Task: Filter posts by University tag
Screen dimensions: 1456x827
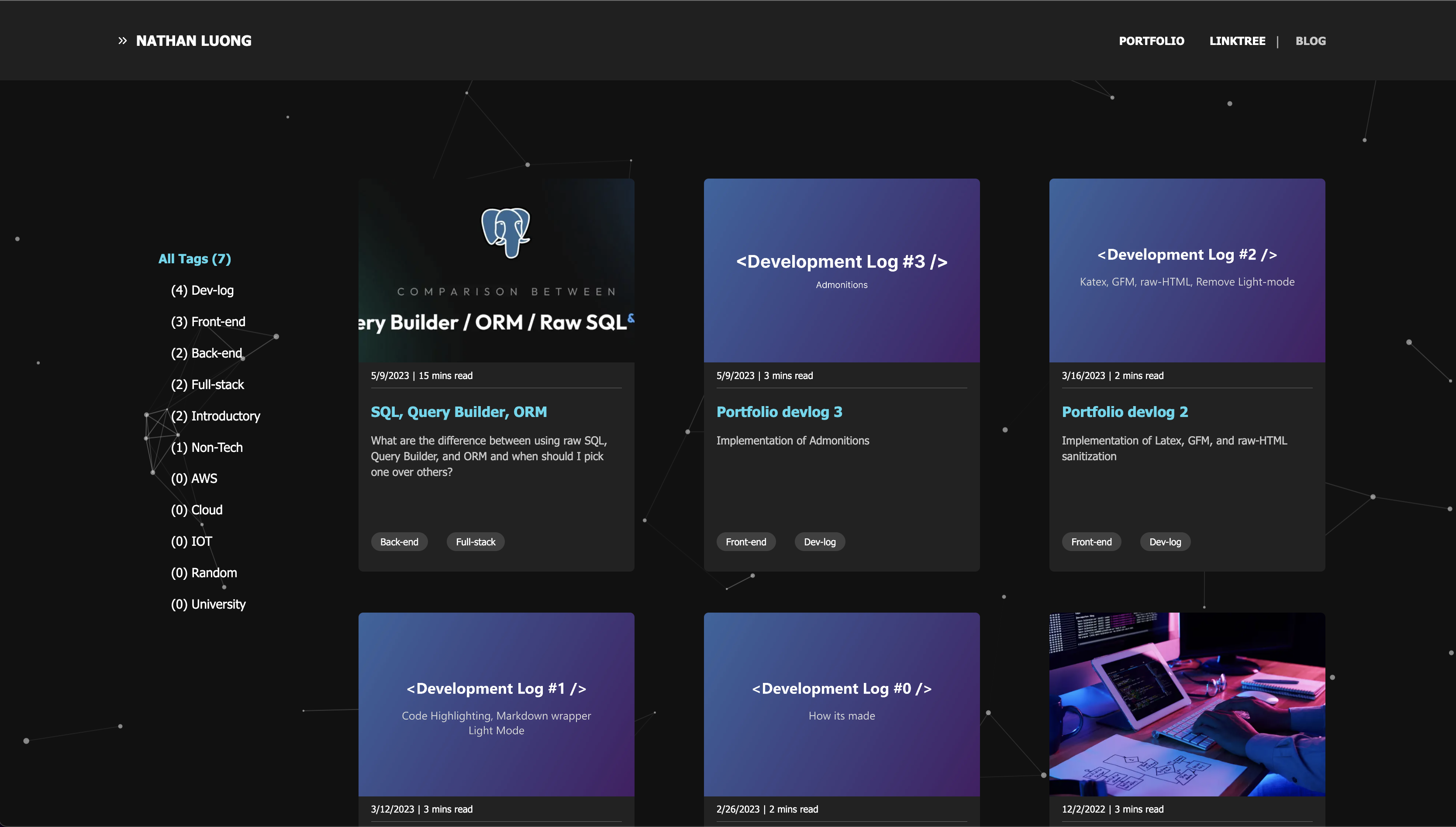Action: pyautogui.click(x=208, y=604)
